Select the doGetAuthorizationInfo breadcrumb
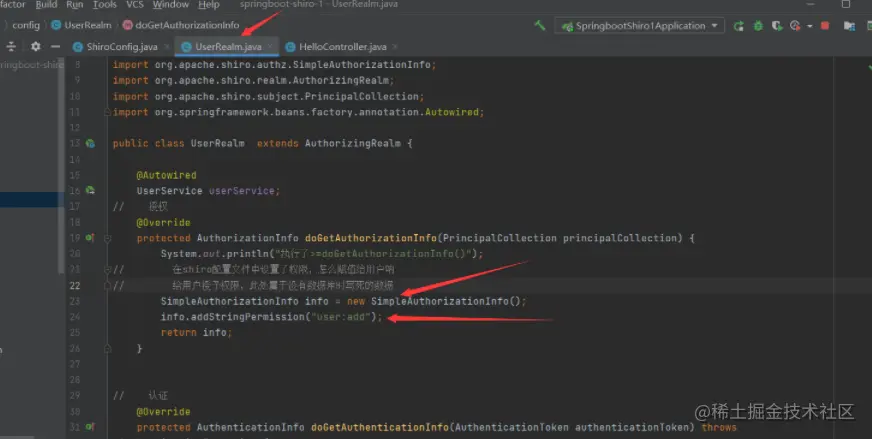The height and width of the screenshot is (439, 872). tap(181, 25)
